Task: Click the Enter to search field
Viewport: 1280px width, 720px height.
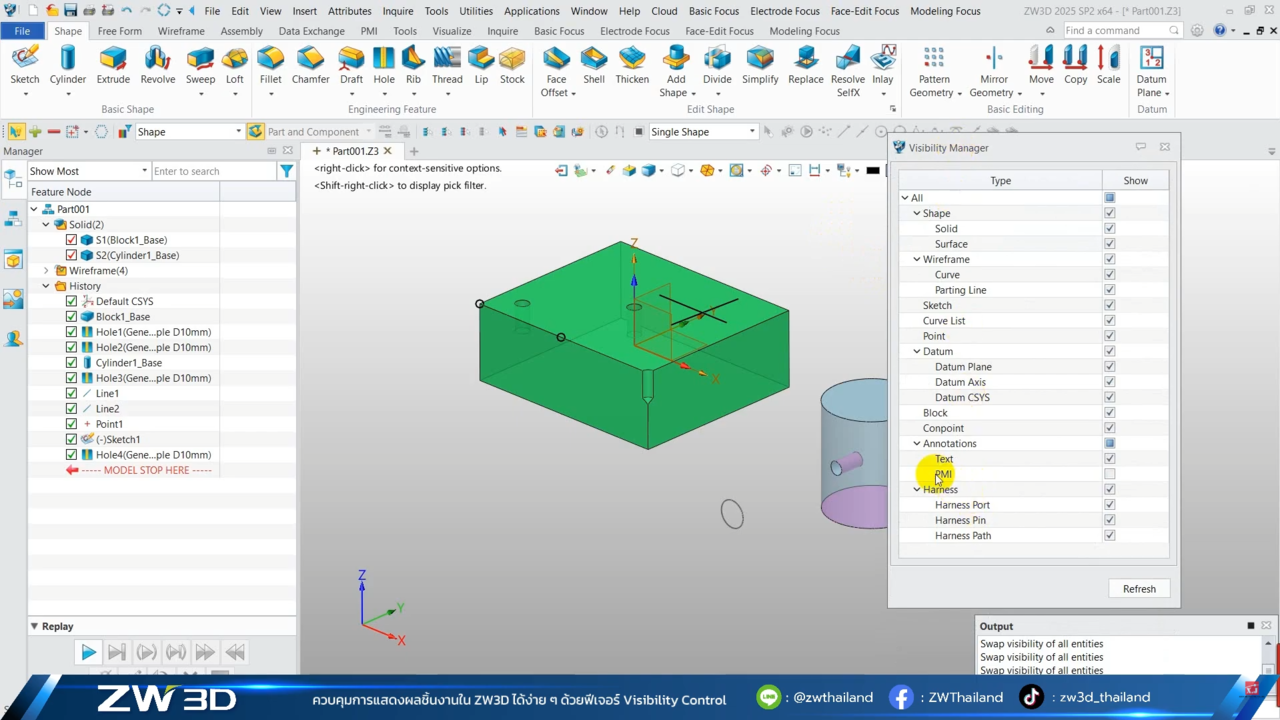Action: (x=212, y=171)
